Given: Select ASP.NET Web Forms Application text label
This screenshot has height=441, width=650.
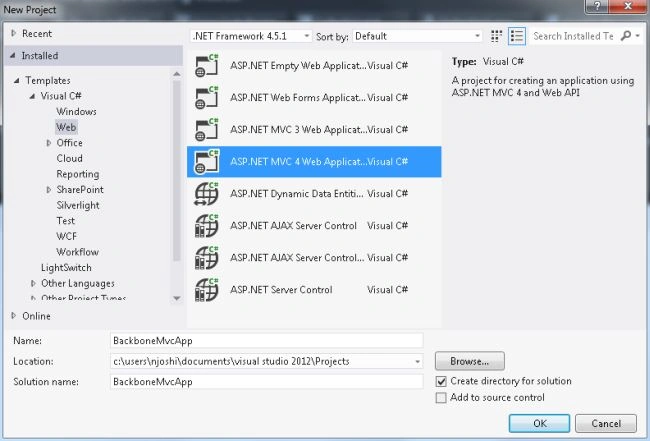Looking at the screenshot, I should pyautogui.click(x=298, y=98).
